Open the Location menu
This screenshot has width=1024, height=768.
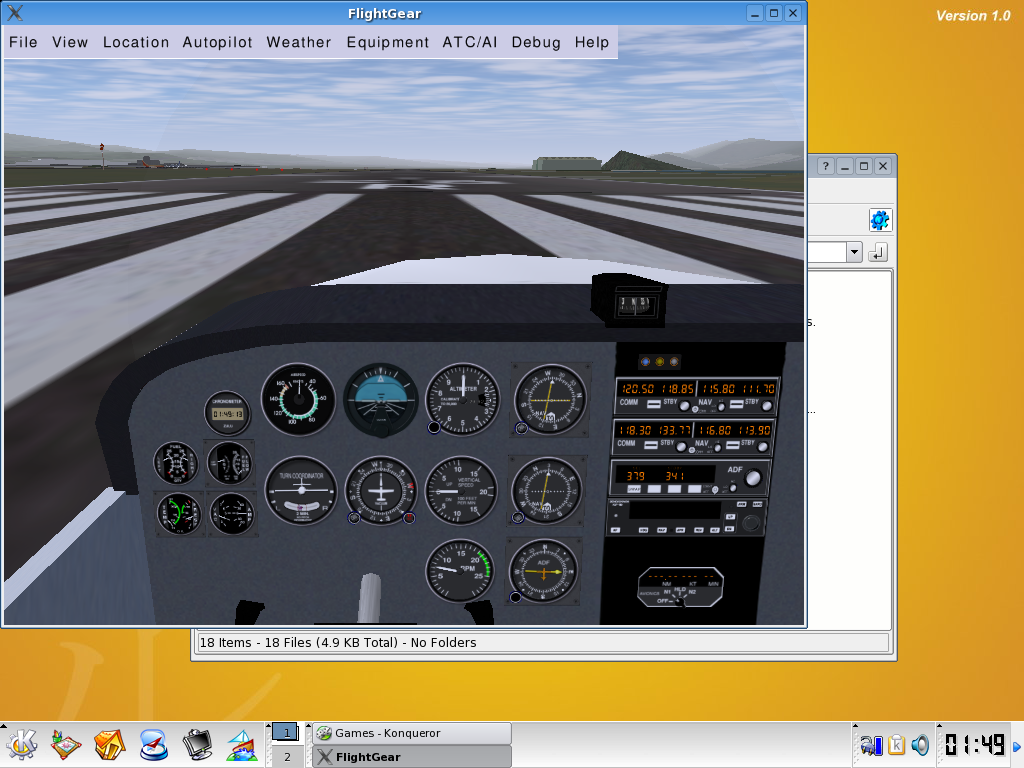pos(136,42)
